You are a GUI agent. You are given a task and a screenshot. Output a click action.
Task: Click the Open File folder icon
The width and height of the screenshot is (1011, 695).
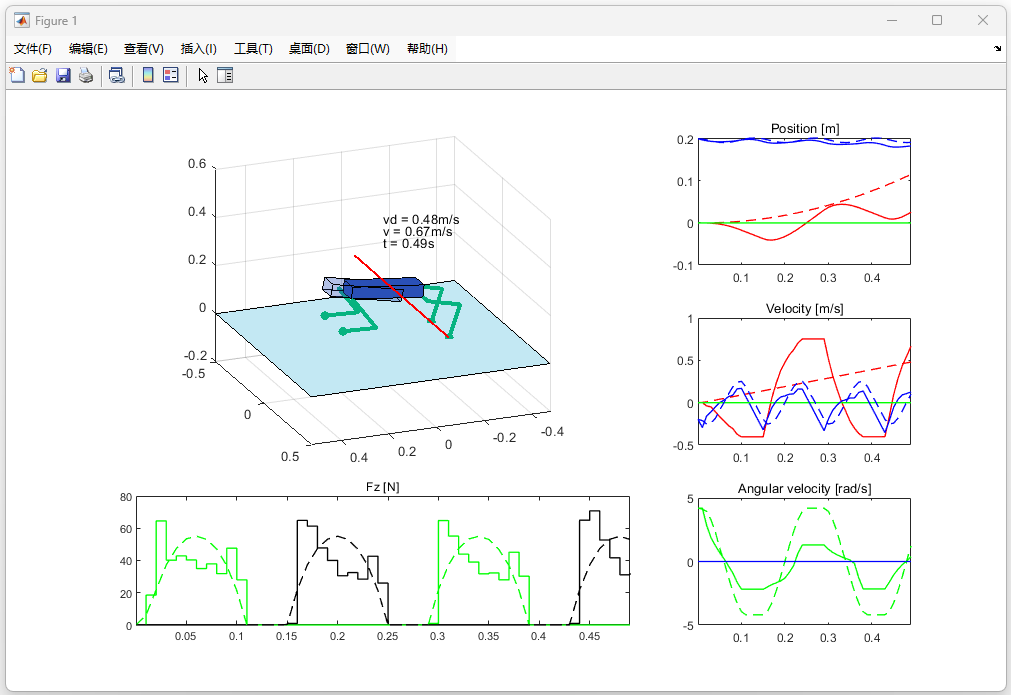[x=40, y=75]
